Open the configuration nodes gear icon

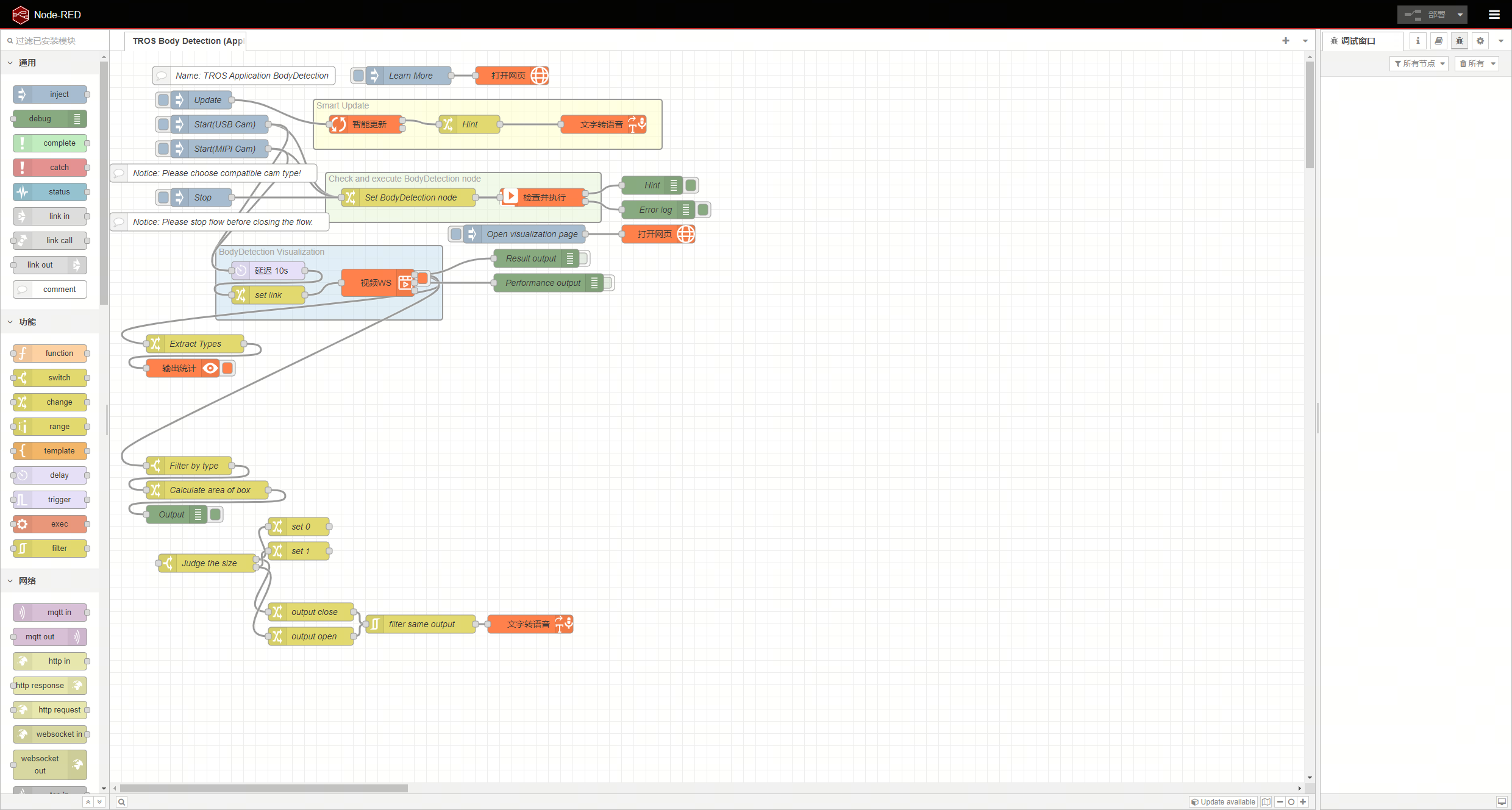(x=1480, y=41)
